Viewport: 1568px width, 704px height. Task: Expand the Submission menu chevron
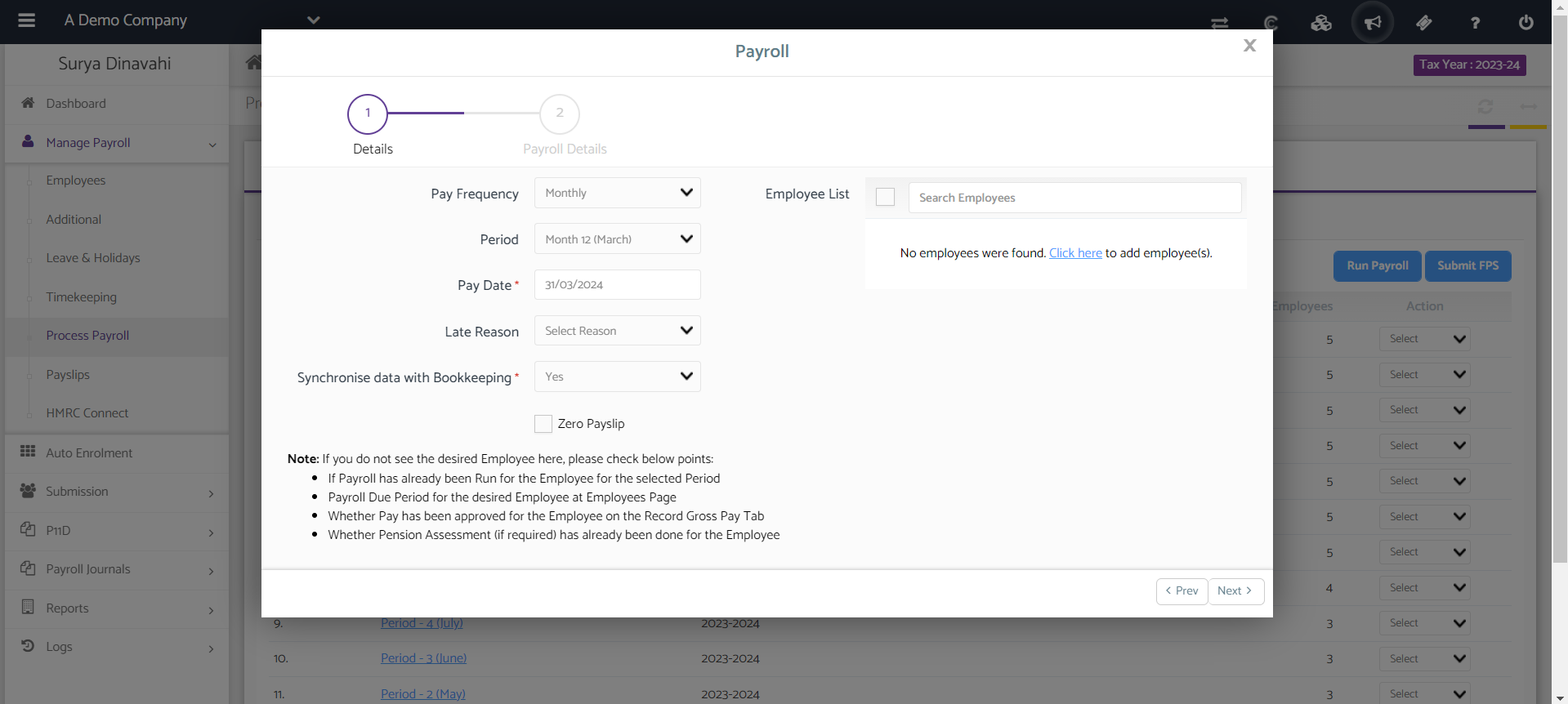(x=211, y=493)
